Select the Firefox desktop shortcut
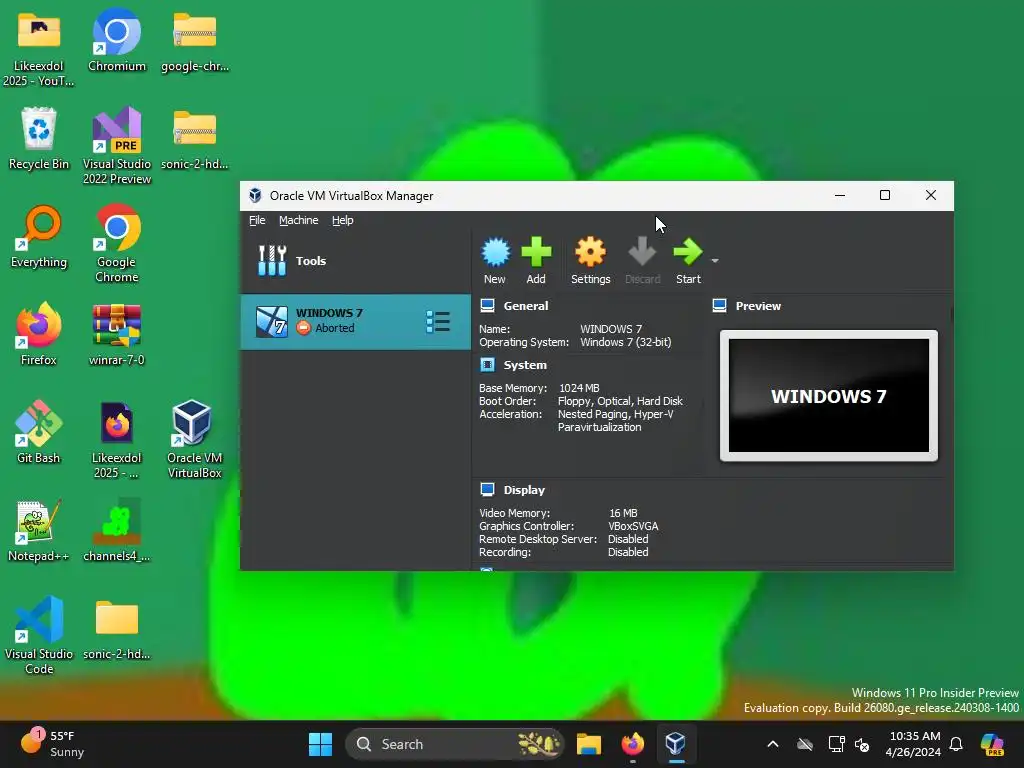Image resolution: width=1024 pixels, height=768 pixels. pos(39,333)
